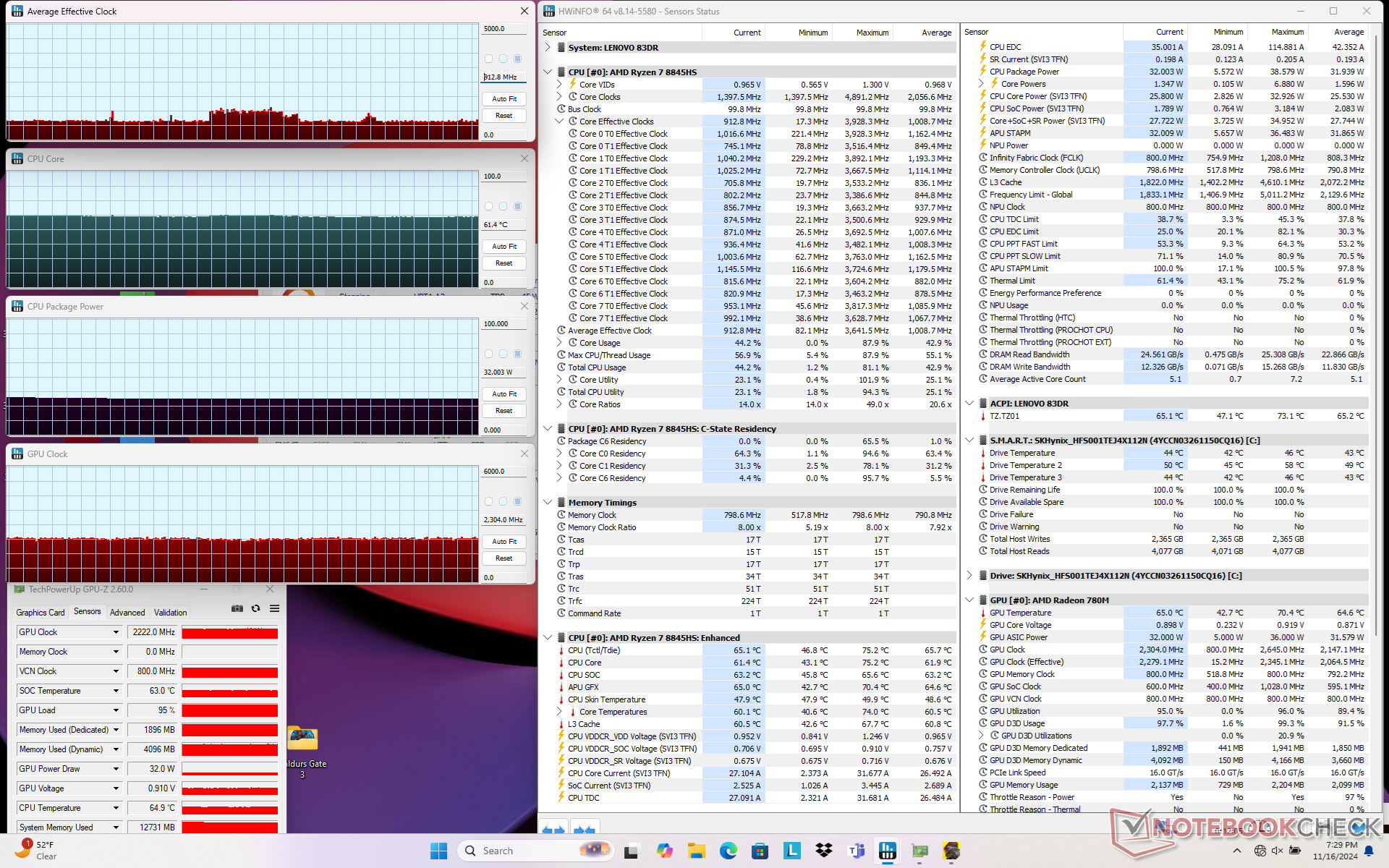This screenshot has width=1389, height=868.
Task: Collapse the GPU [#0]: AMD Radeon 780M section
Action: [x=969, y=600]
